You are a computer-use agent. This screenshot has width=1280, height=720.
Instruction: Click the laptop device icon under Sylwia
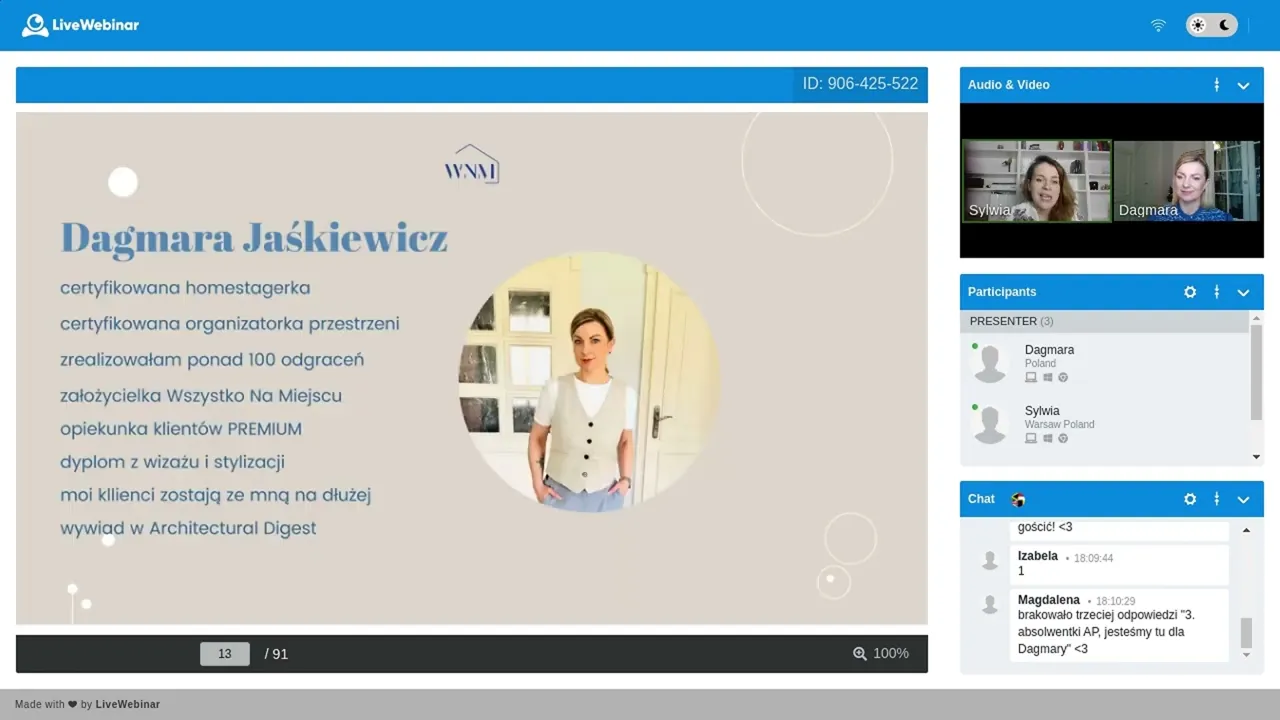tap(1031, 438)
